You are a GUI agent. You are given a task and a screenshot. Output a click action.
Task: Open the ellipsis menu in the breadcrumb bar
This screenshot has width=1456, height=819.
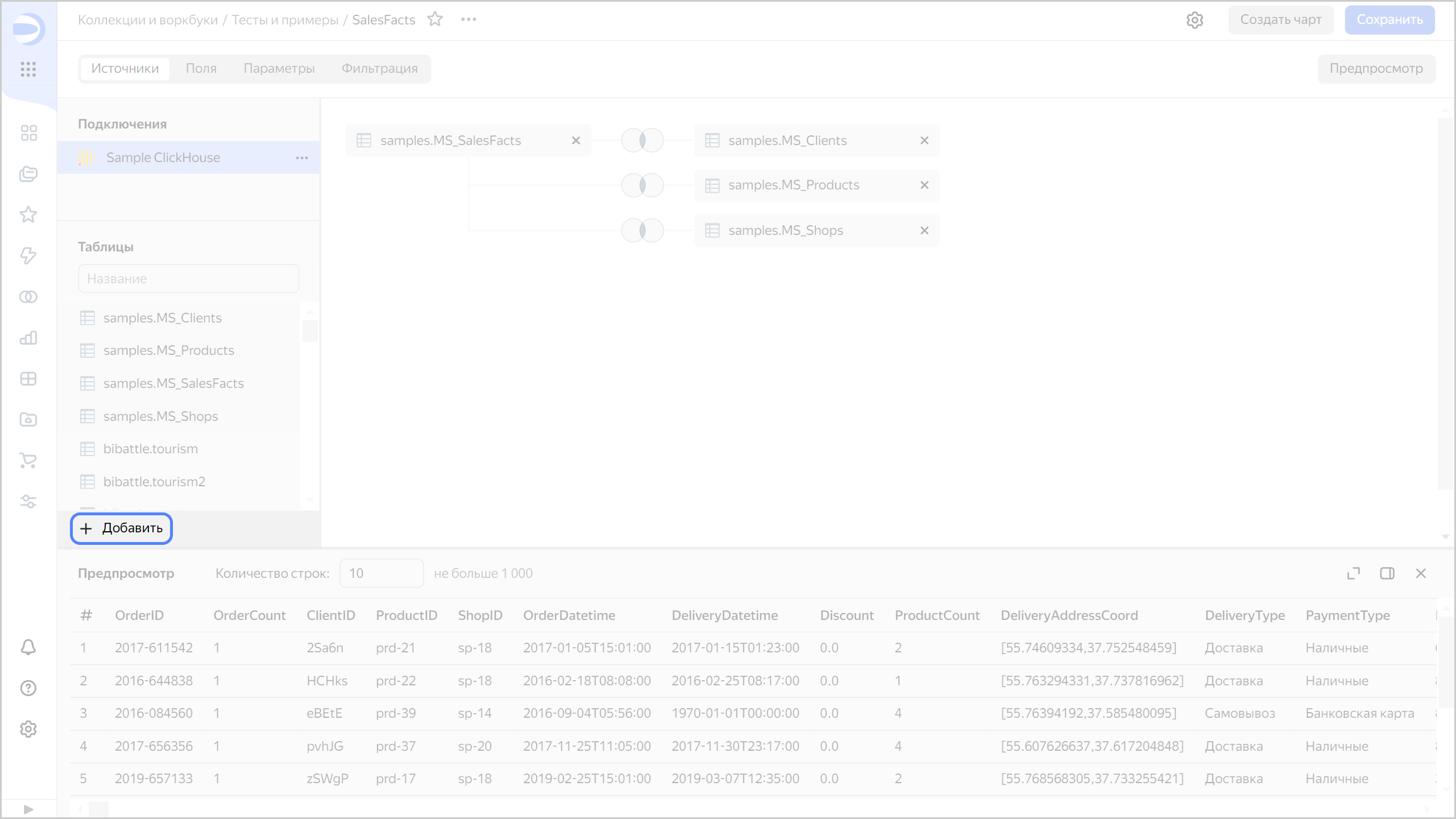(469, 19)
